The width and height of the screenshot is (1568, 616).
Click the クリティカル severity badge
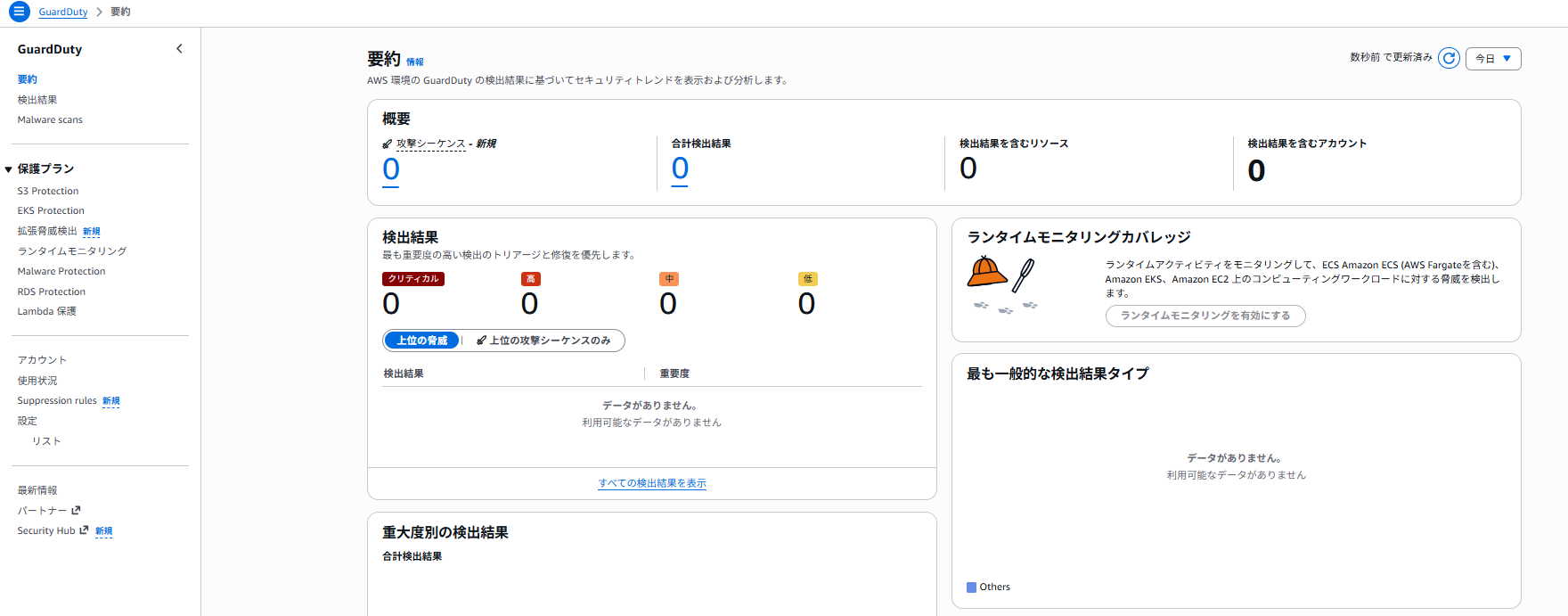point(413,279)
